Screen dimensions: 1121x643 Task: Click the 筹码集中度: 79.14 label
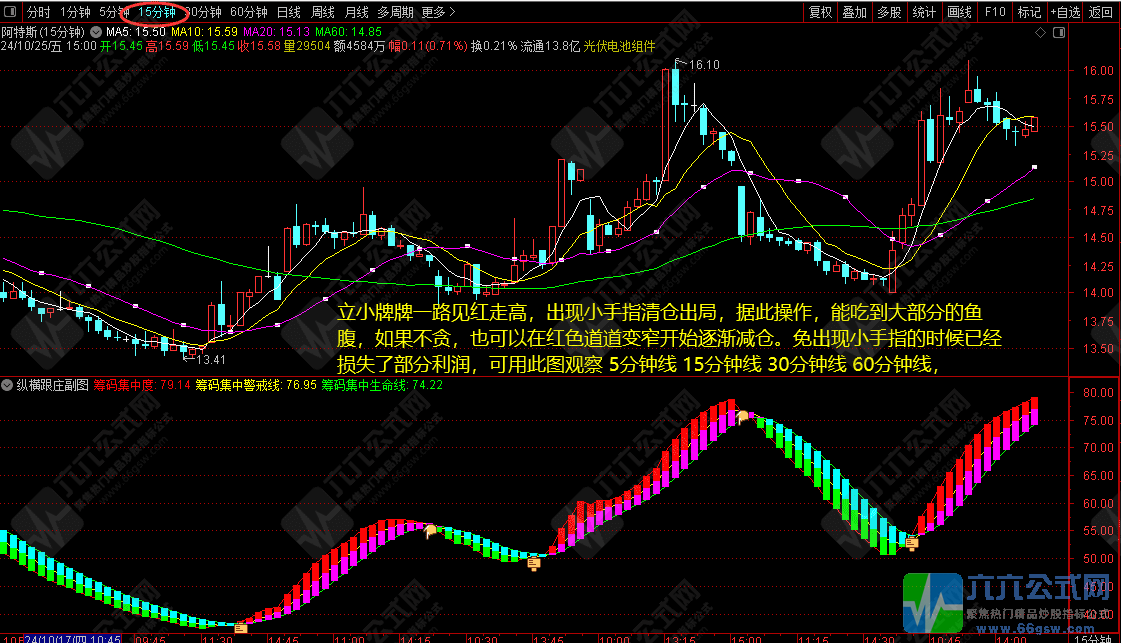[142, 385]
